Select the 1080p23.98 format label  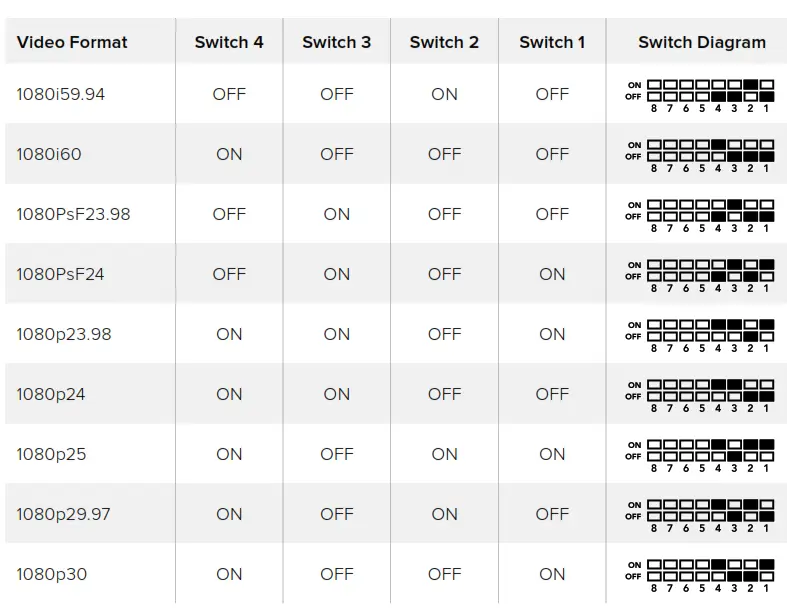coord(64,334)
